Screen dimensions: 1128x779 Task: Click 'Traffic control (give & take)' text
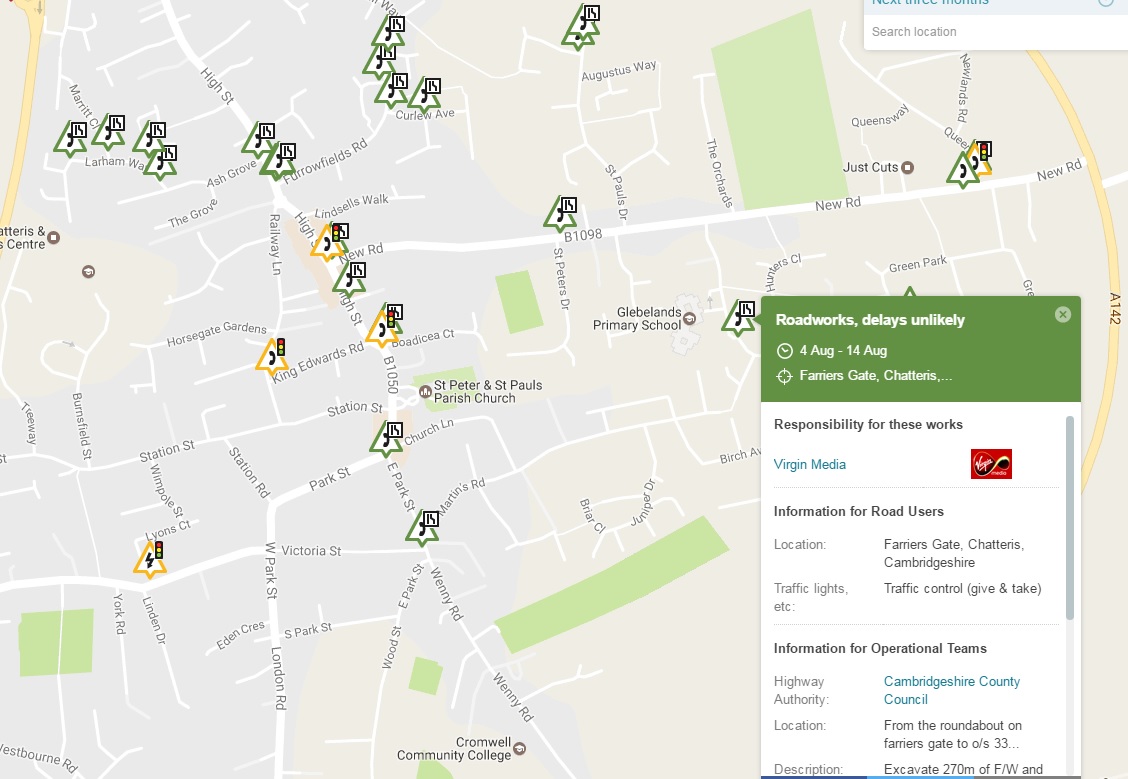(963, 588)
